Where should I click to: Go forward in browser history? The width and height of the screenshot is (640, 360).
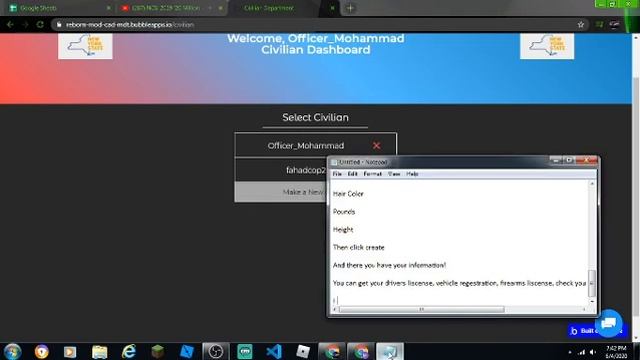coord(25,24)
